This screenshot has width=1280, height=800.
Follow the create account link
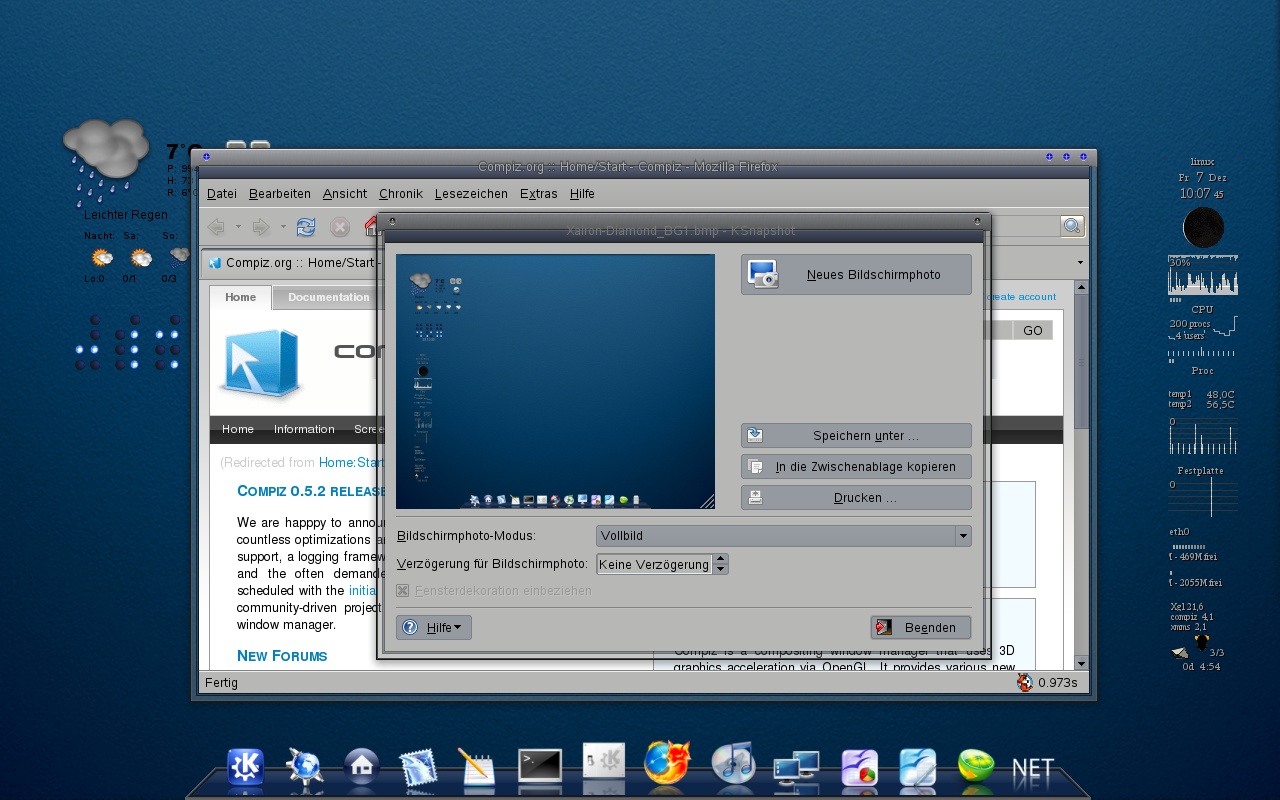1022,296
